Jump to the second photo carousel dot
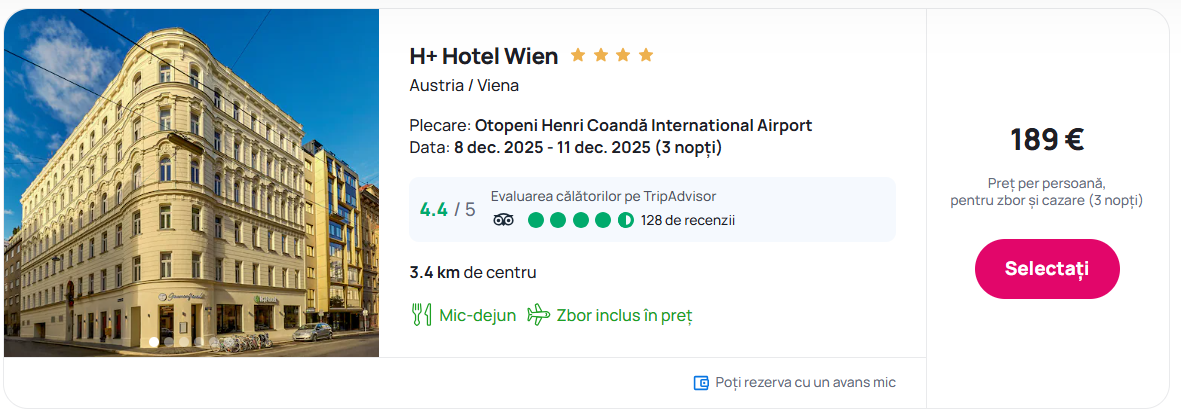Image resolution: width=1181 pixels, height=413 pixels. pyautogui.click(x=169, y=342)
